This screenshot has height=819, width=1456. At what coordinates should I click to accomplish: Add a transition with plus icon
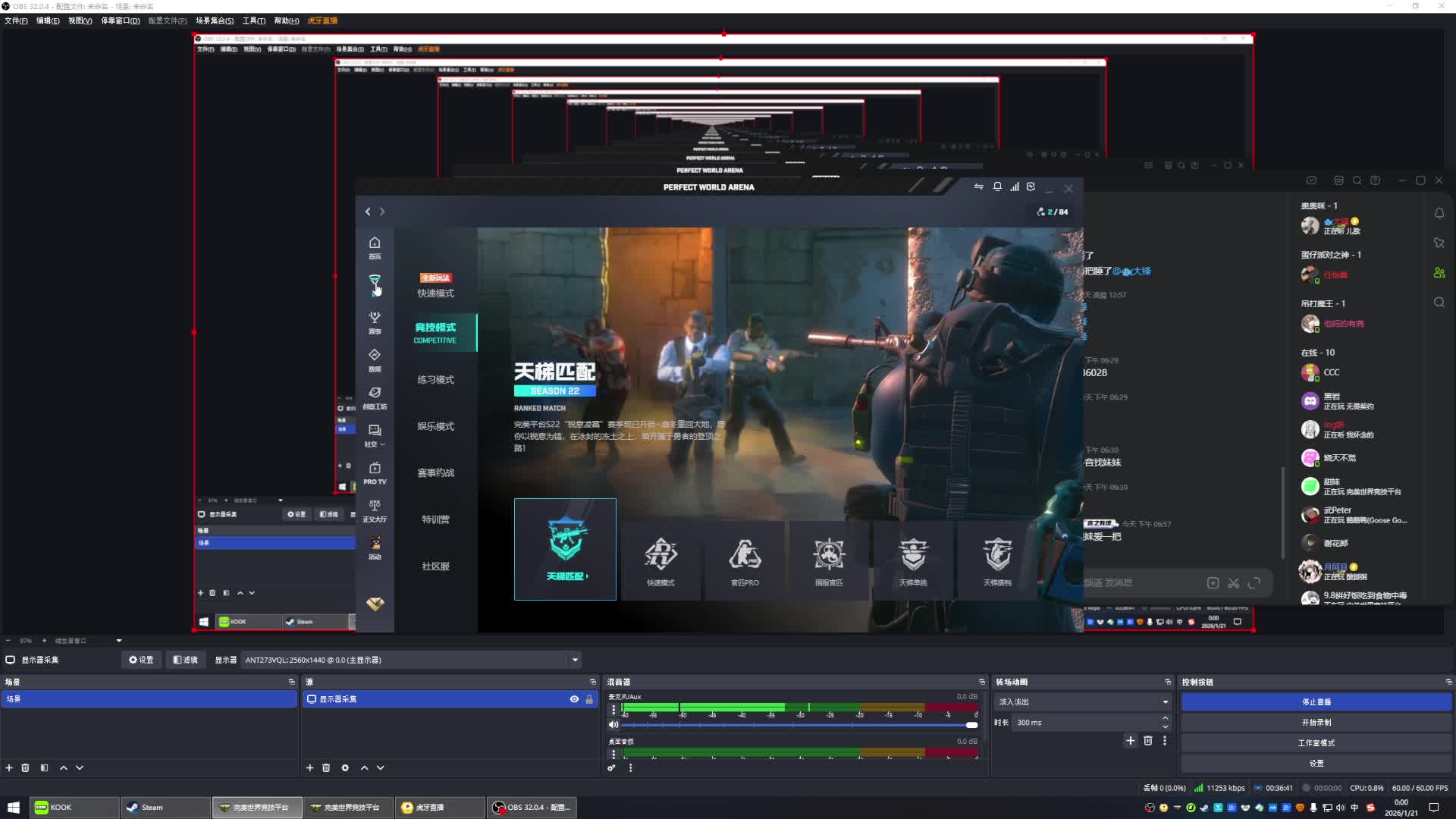tap(1130, 740)
